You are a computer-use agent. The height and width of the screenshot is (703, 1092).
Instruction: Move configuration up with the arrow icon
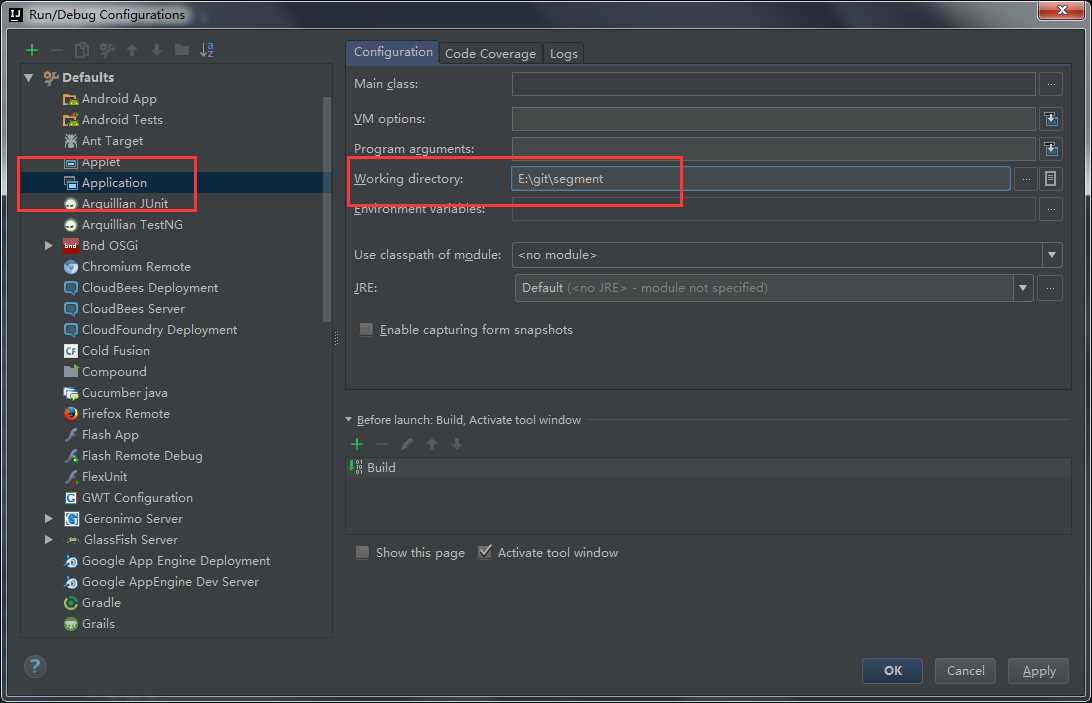[132, 50]
